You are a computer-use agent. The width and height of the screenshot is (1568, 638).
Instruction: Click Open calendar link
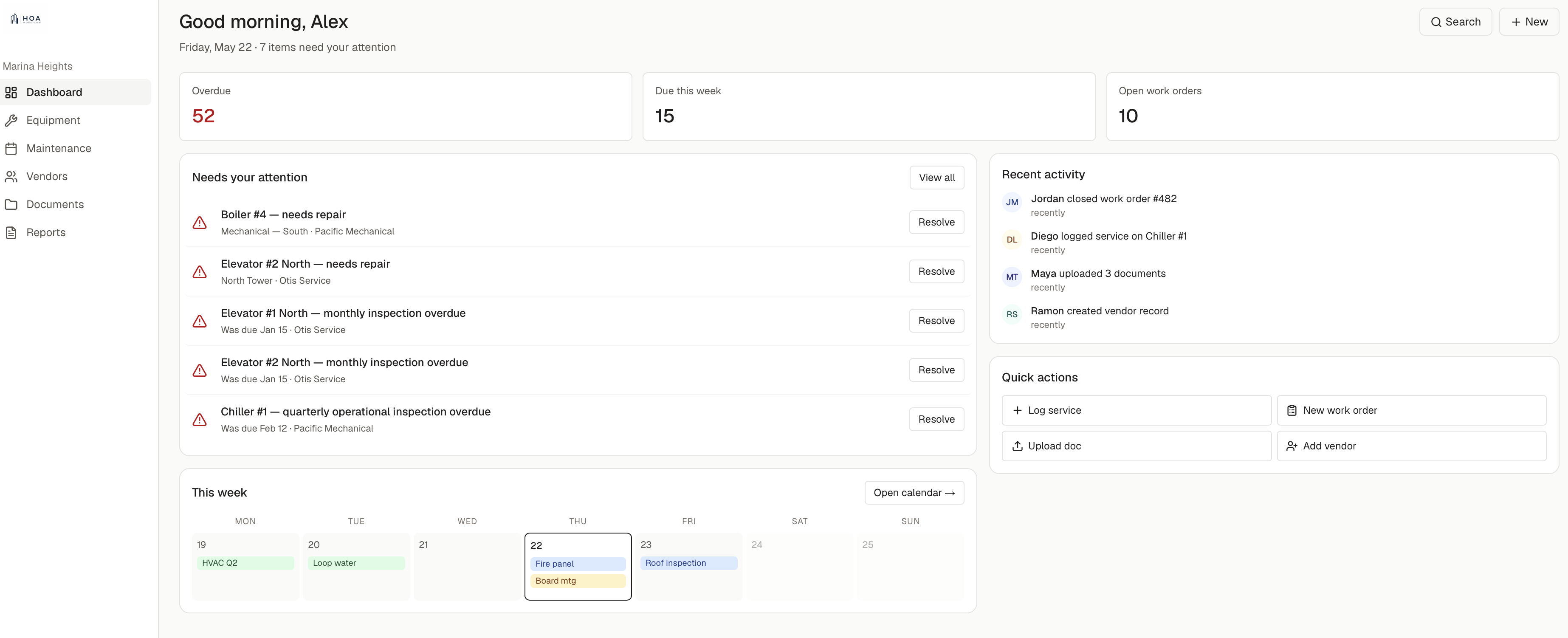[x=914, y=493]
